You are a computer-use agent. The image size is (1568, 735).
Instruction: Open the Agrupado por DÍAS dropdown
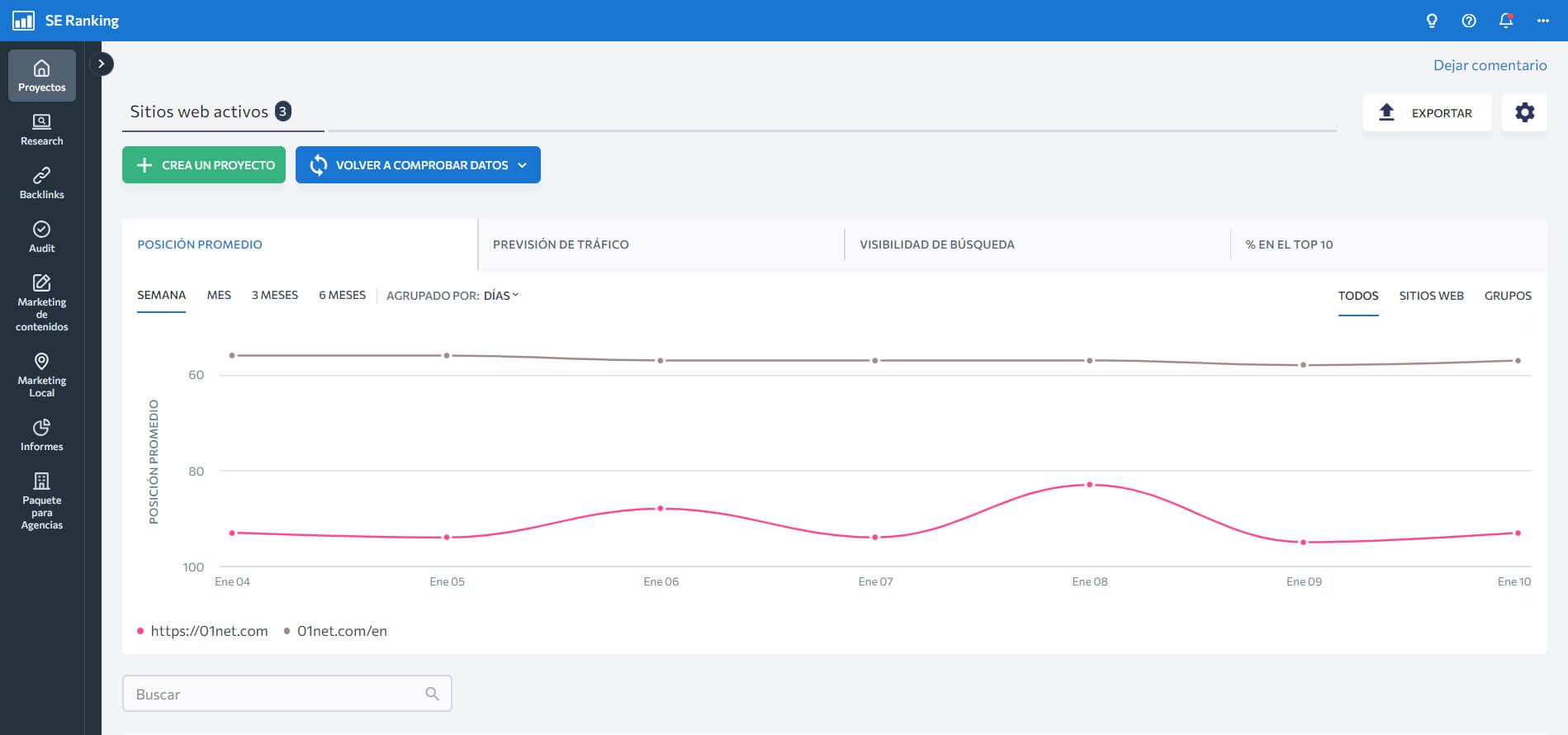point(501,296)
